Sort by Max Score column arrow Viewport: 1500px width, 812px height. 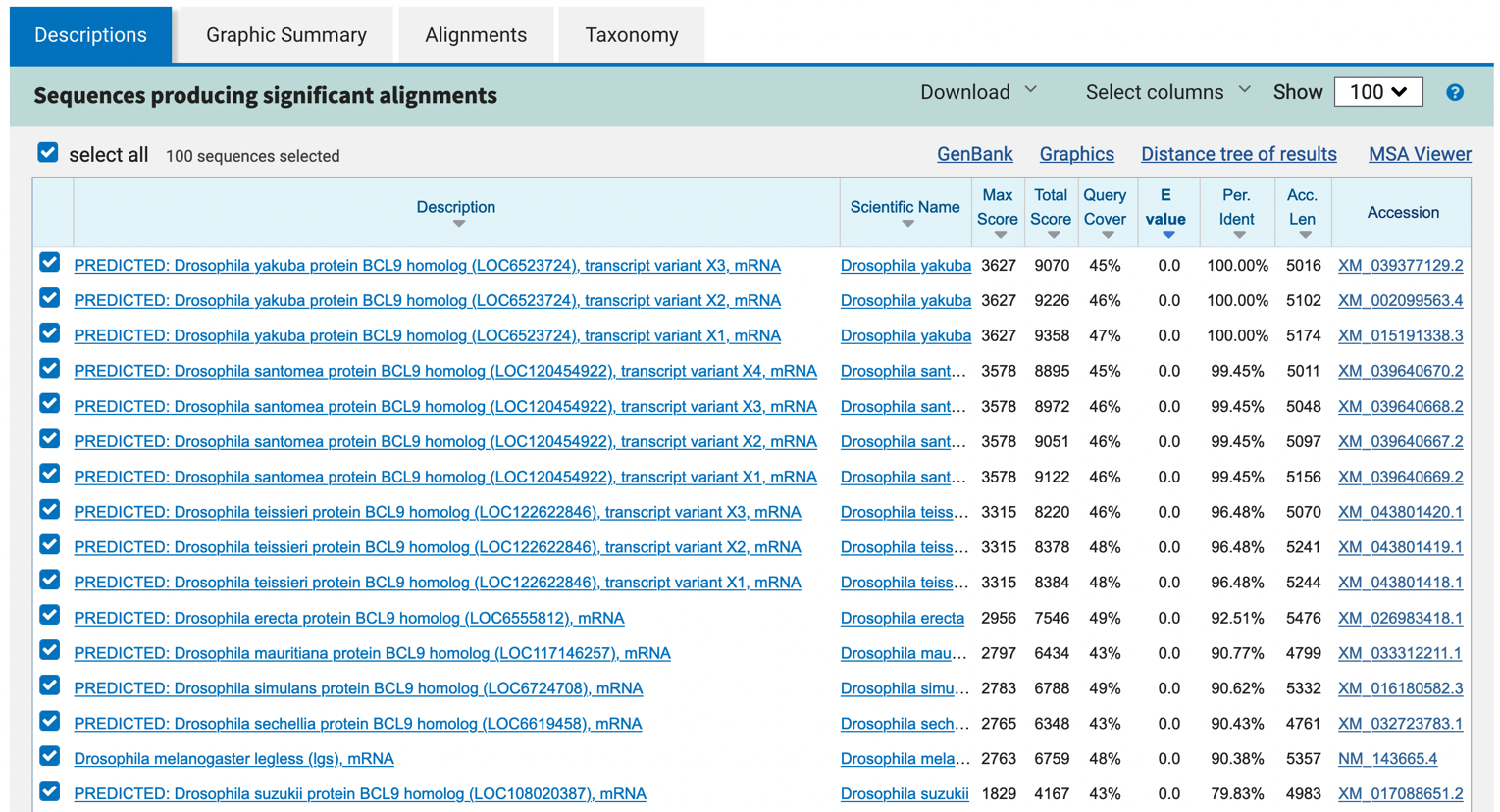pos(1000,236)
